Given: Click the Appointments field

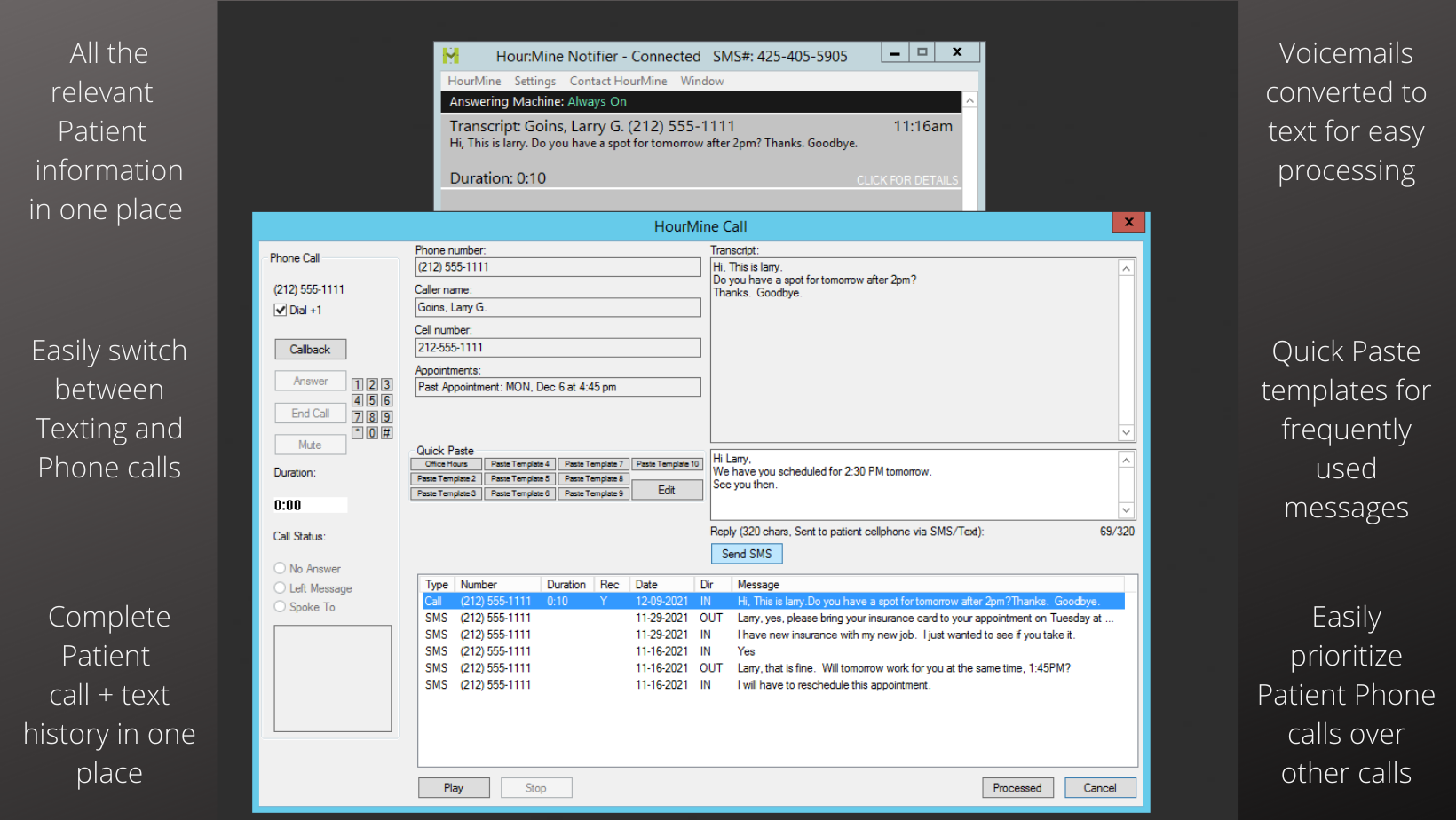Looking at the screenshot, I should tap(558, 387).
